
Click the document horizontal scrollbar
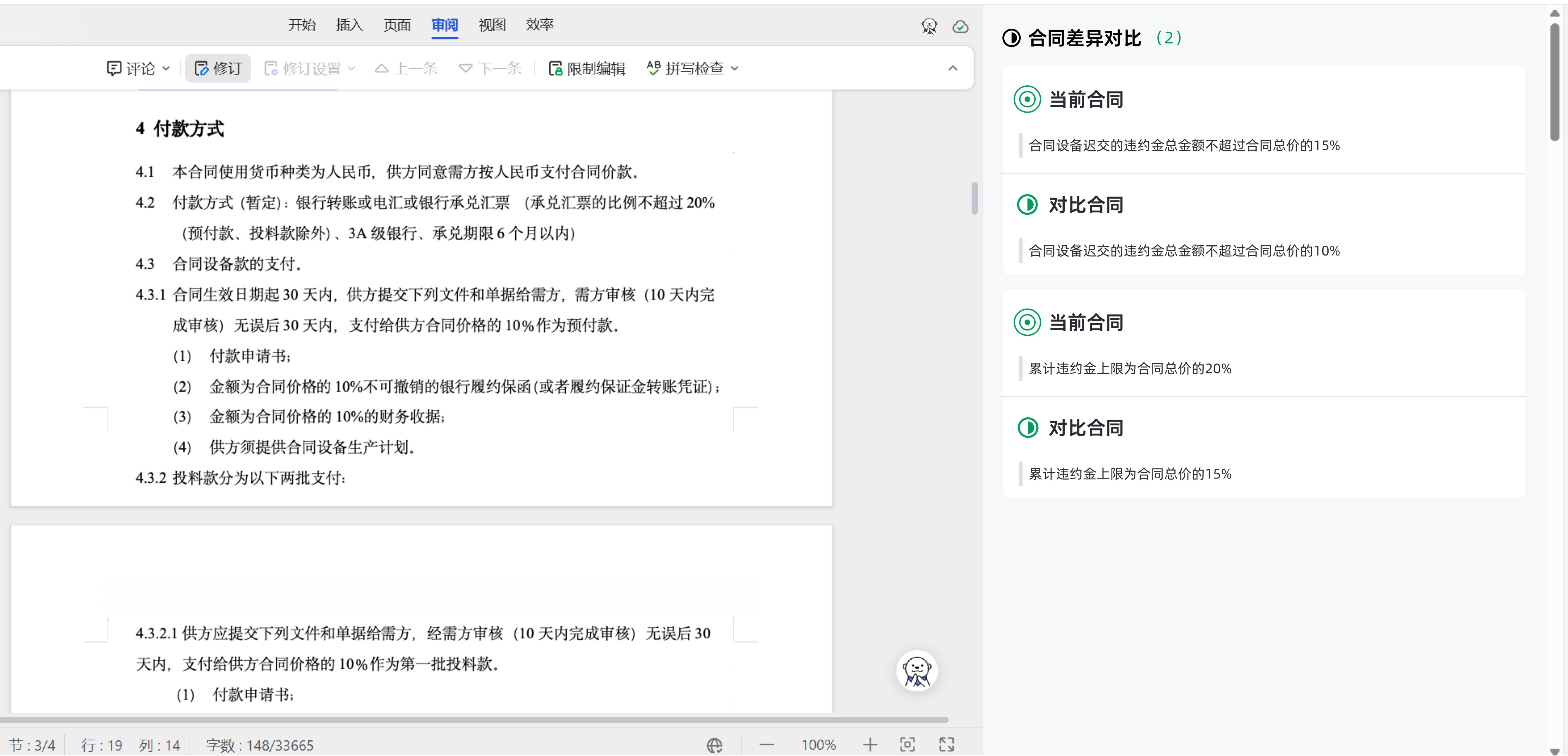pyautogui.click(x=474, y=719)
